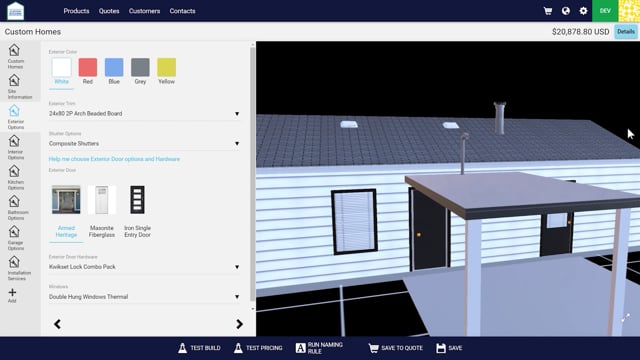640x360 pixels.
Task: Run Test Build
Action: coord(199,348)
